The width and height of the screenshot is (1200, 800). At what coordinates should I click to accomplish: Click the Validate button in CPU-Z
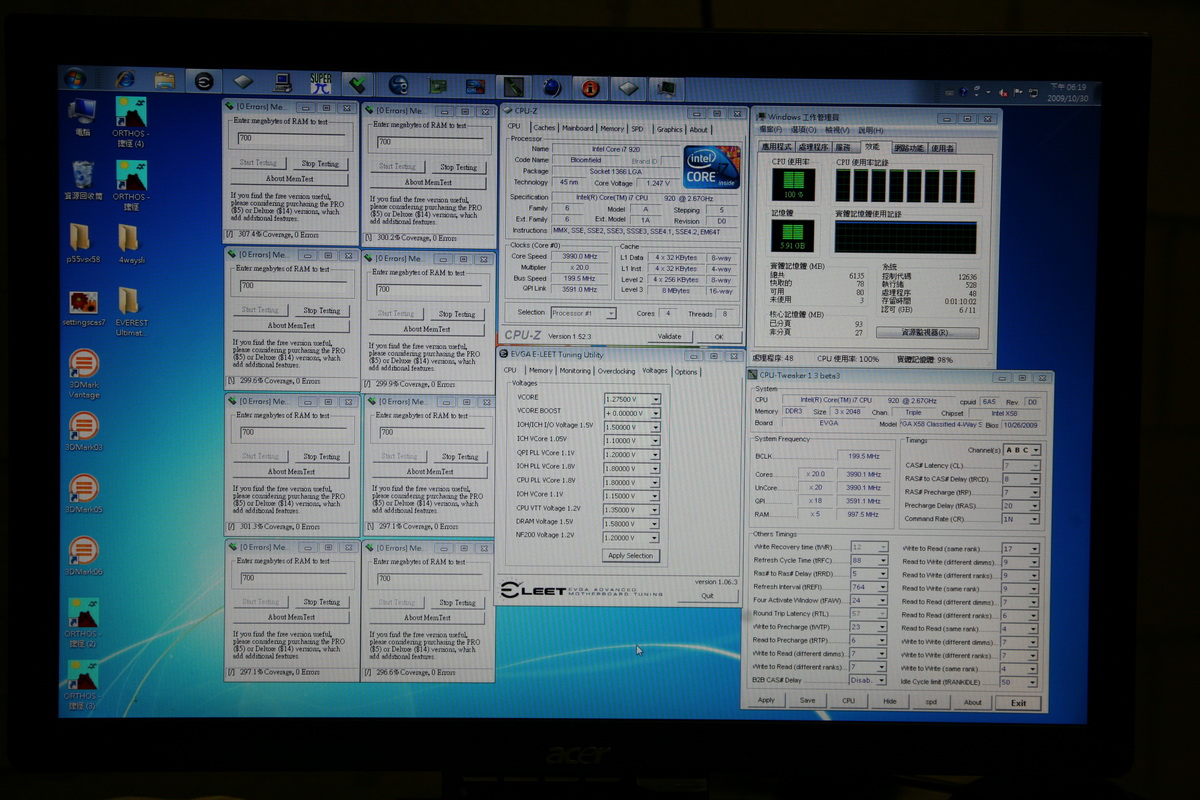tap(670, 337)
